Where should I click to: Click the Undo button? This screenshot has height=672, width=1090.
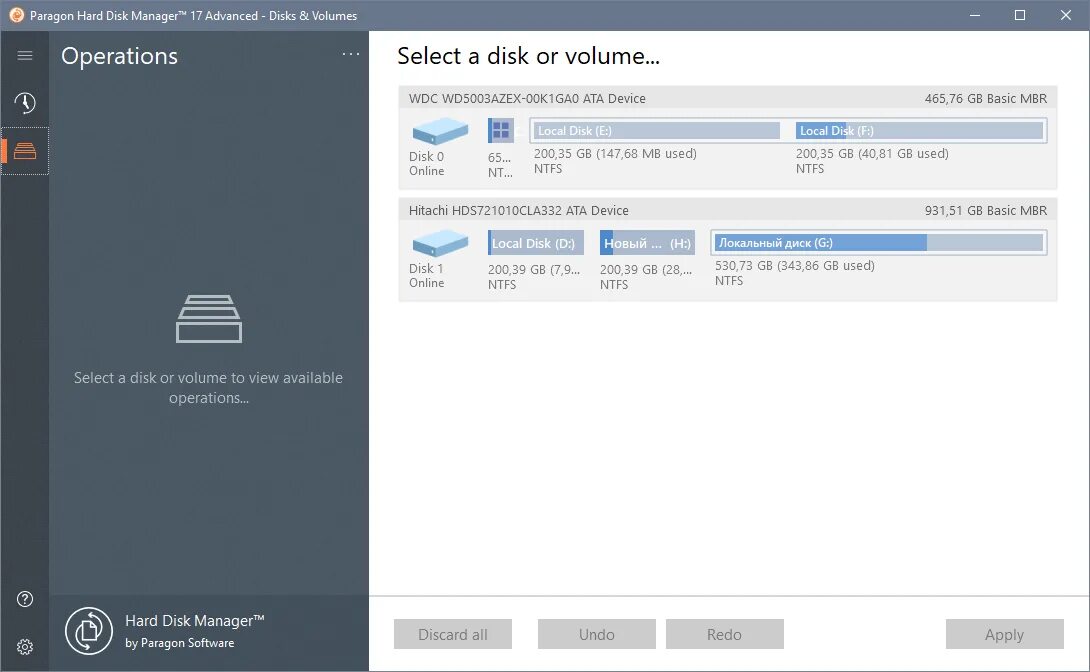click(596, 634)
